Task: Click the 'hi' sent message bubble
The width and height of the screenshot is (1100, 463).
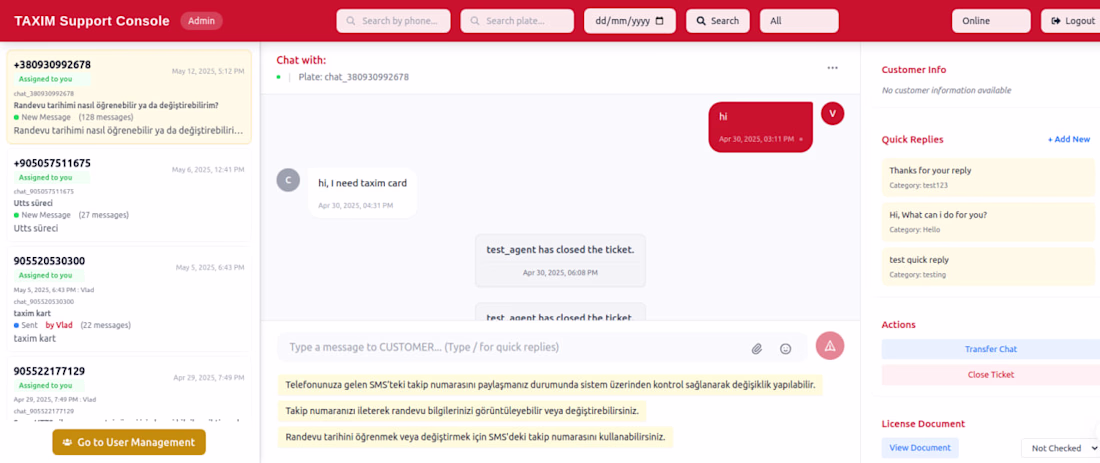Action: 760,127
